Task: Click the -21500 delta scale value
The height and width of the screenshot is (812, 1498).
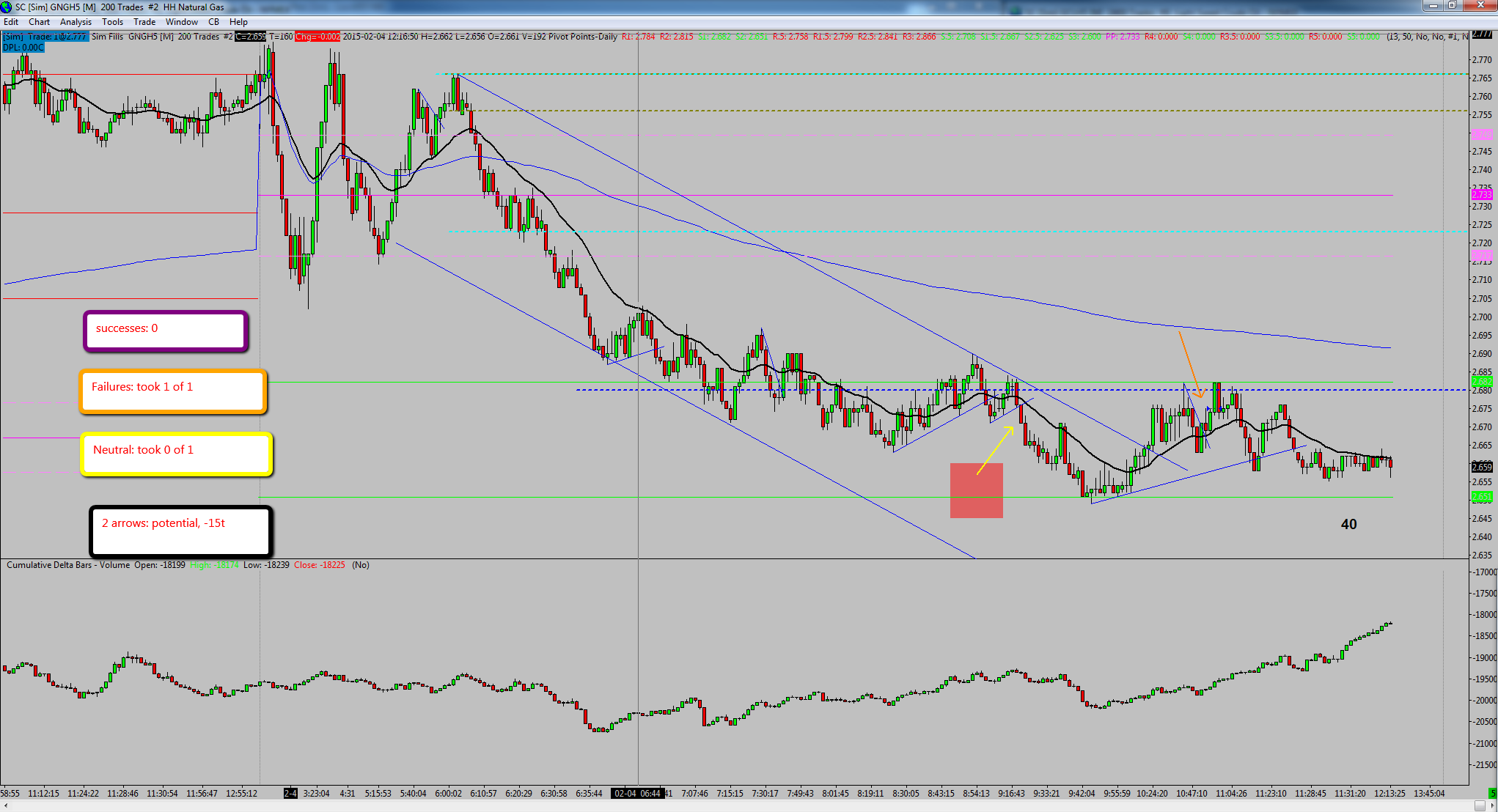Action: (x=1484, y=765)
